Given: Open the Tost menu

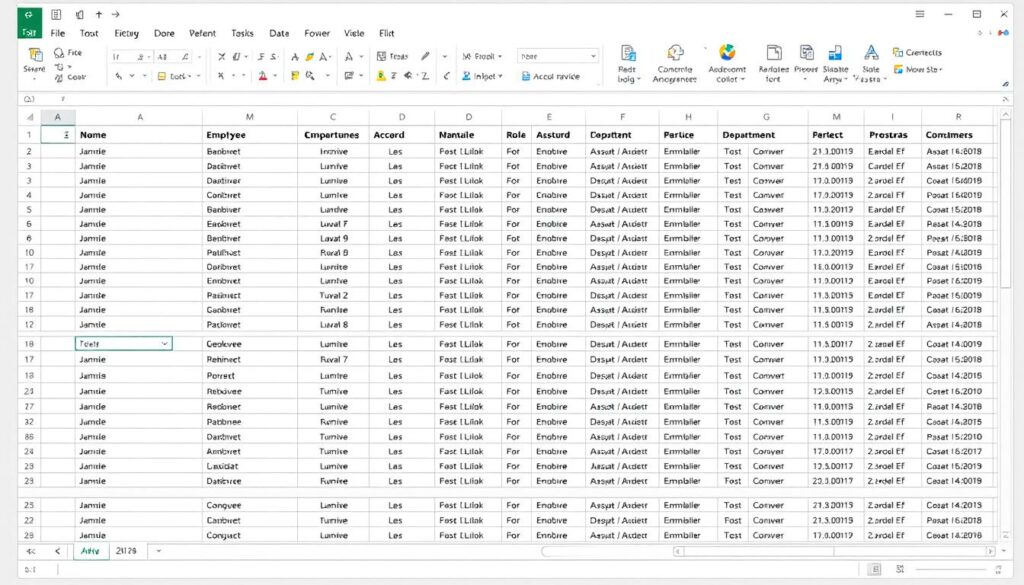Looking at the screenshot, I should click(89, 33).
